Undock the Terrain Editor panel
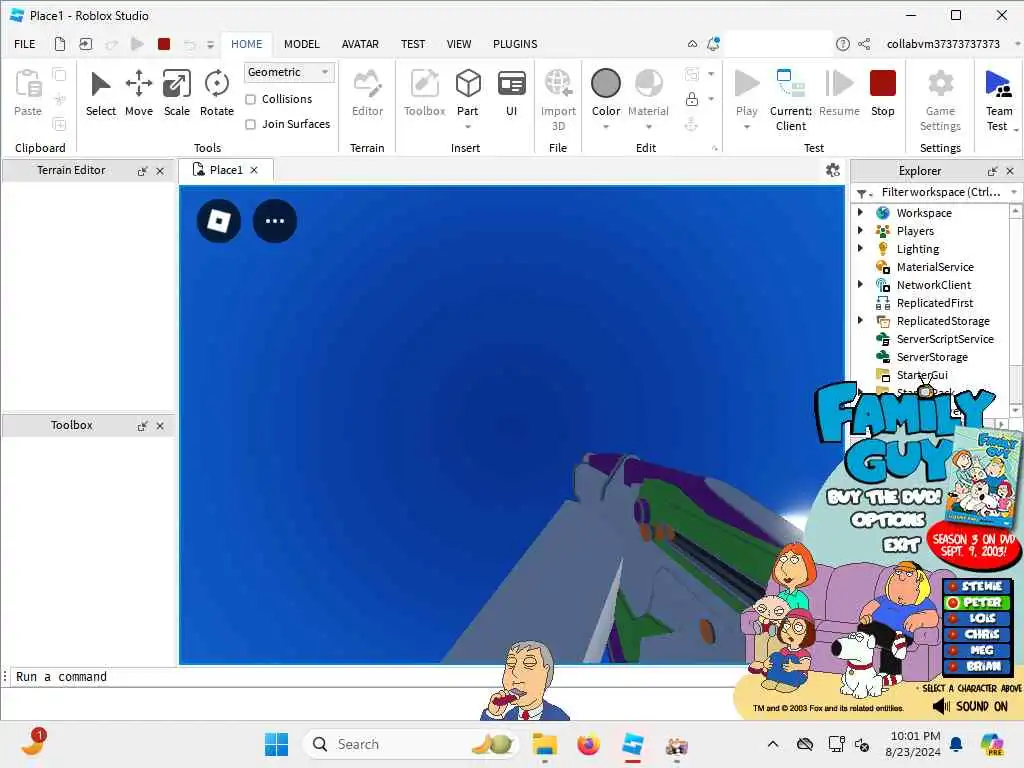Viewport: 1024px width, 768px height. tap(142, 171)
